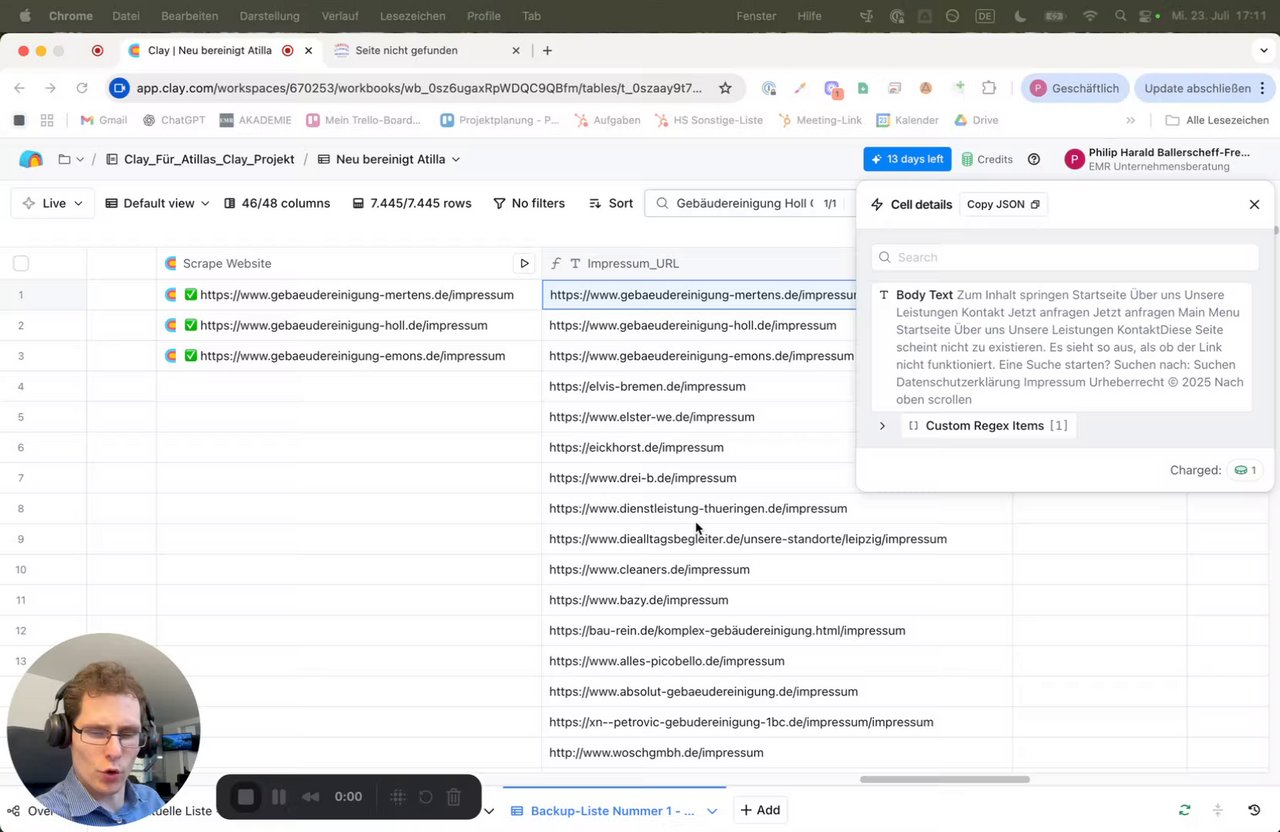Viewport: 1280px width, 832px height.
Task: Run the Scrape Website column
Action: click(524, 264)
